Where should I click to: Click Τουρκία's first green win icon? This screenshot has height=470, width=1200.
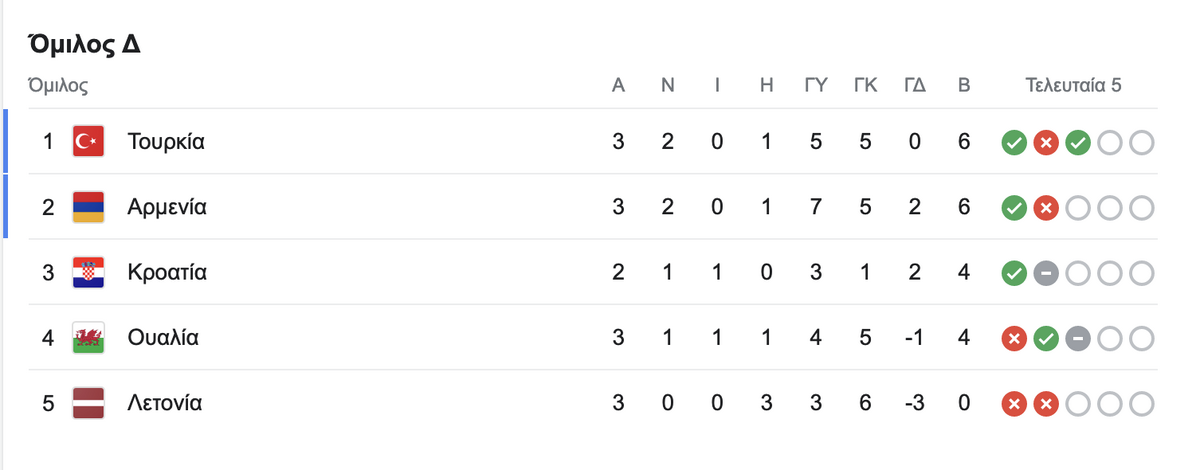tap(1014, 143)
